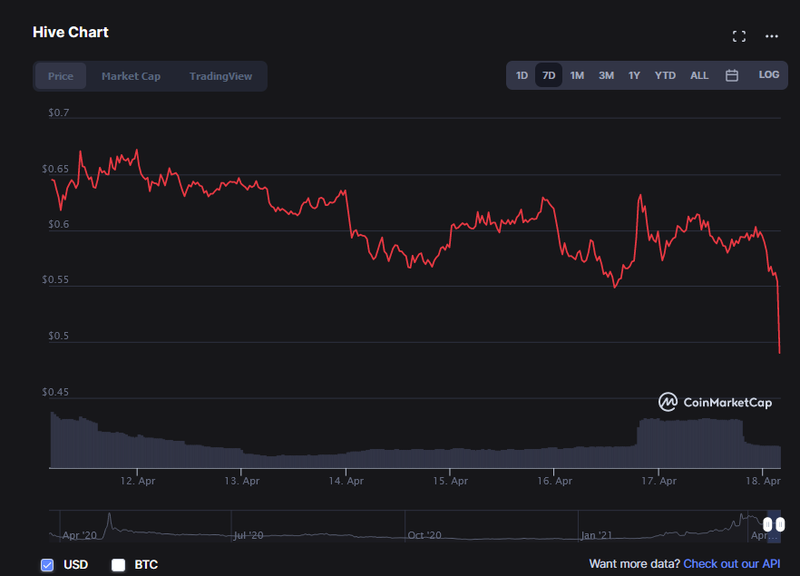
Task: Open the 'Check out our API' link
Action: pyautogui.click(x=731, y=564)
